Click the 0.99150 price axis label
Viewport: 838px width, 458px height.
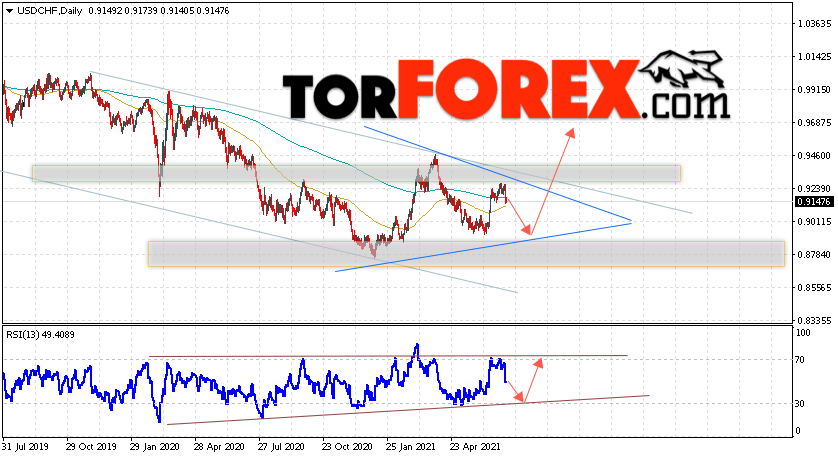tap(814, 90)
